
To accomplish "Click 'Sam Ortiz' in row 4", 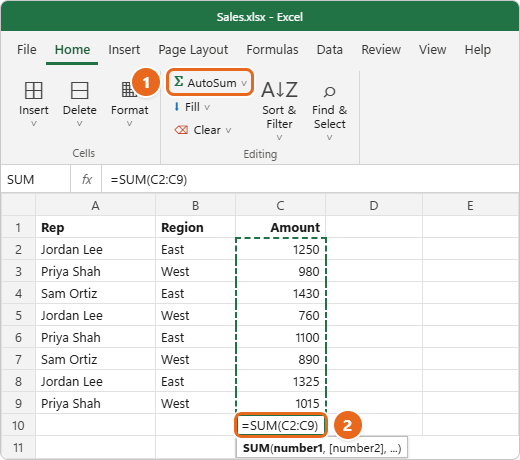I will [x=95, y=293].
